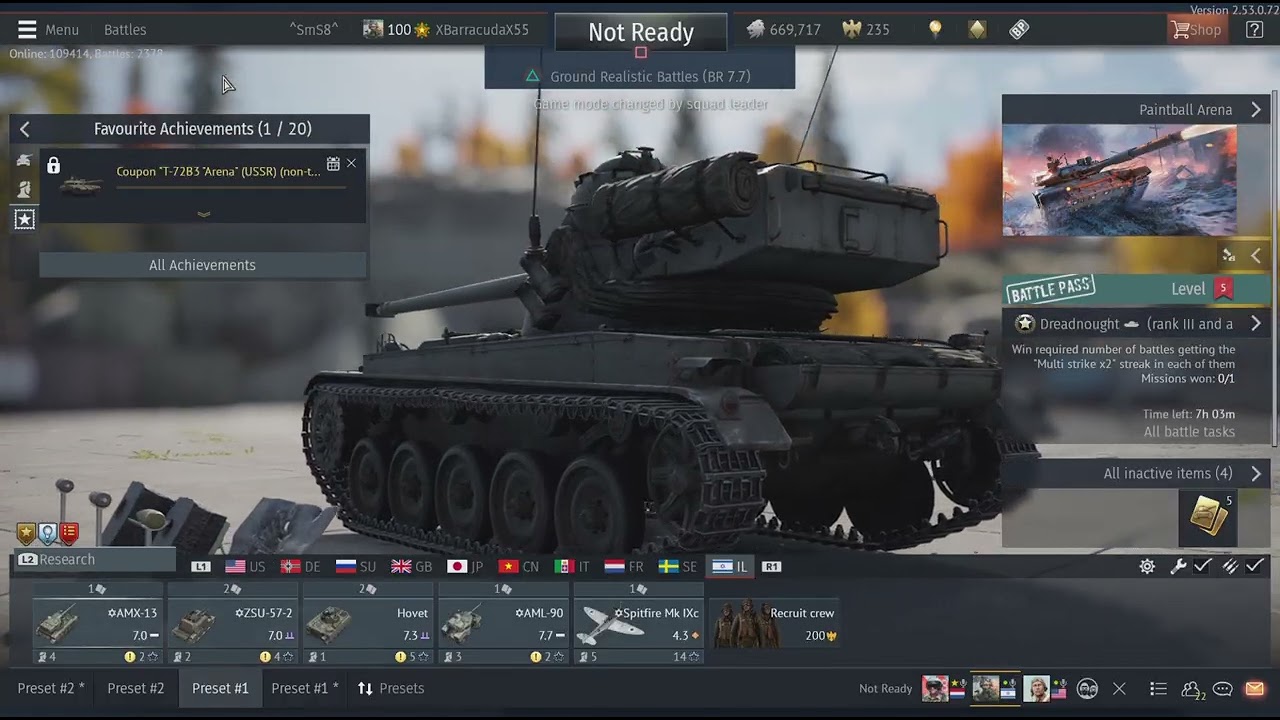The image size is (1280, 720).
Task: Select IT nation tab
Action: 573,566
